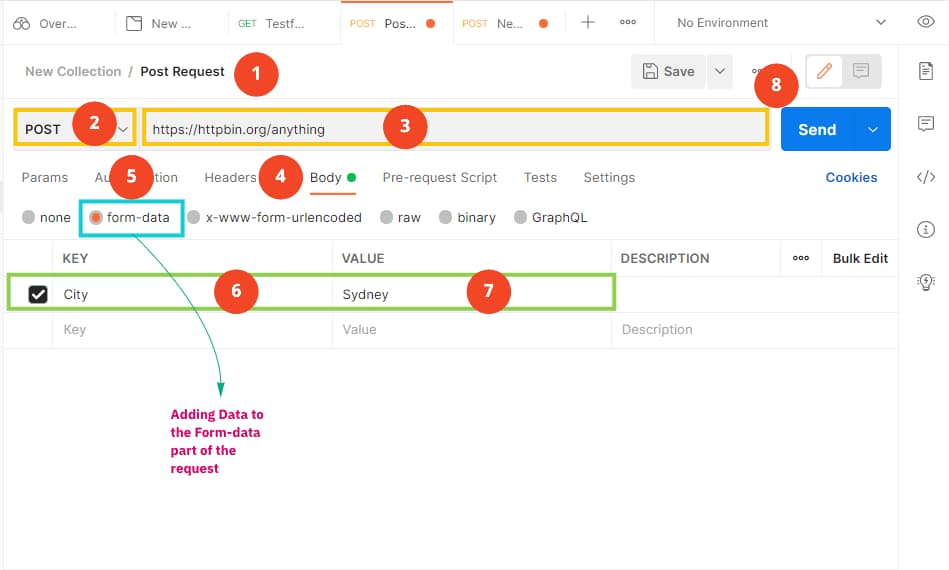
Task: Open tab options three-dot menu
Action: (x=628, y=22)
